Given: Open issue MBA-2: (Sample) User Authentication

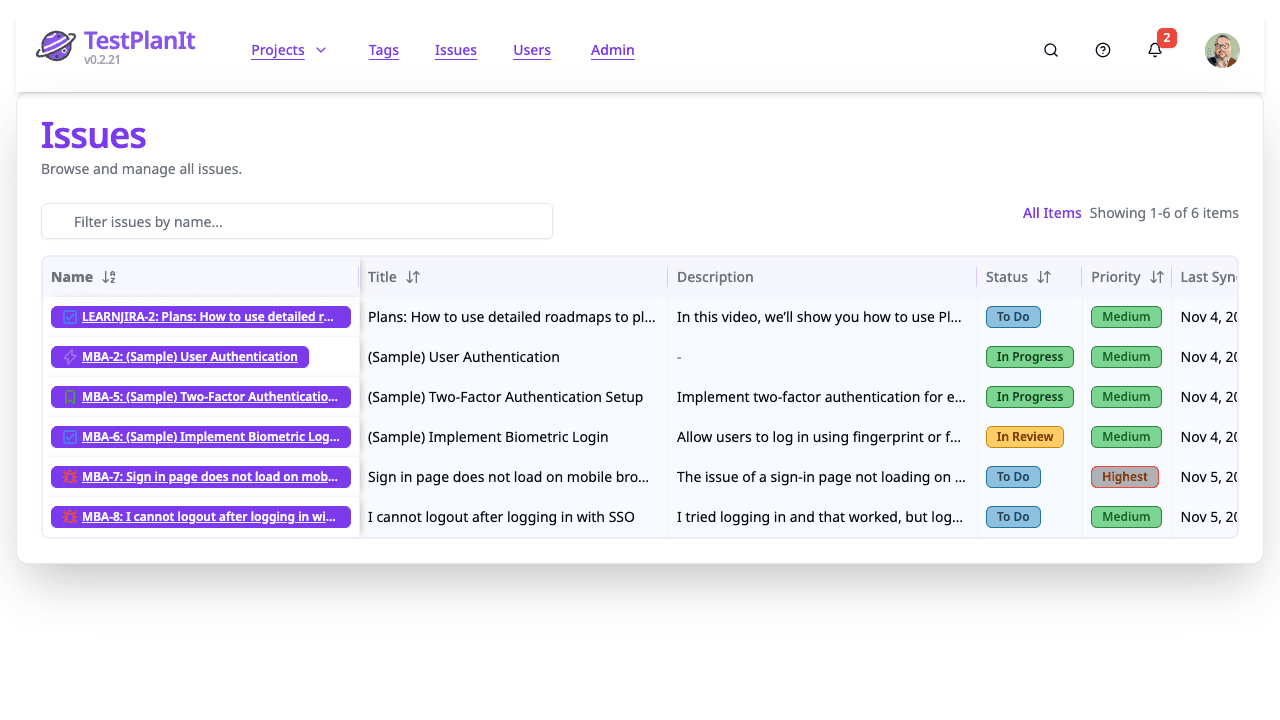Looking at the screenshot, I should coord(189,357).
